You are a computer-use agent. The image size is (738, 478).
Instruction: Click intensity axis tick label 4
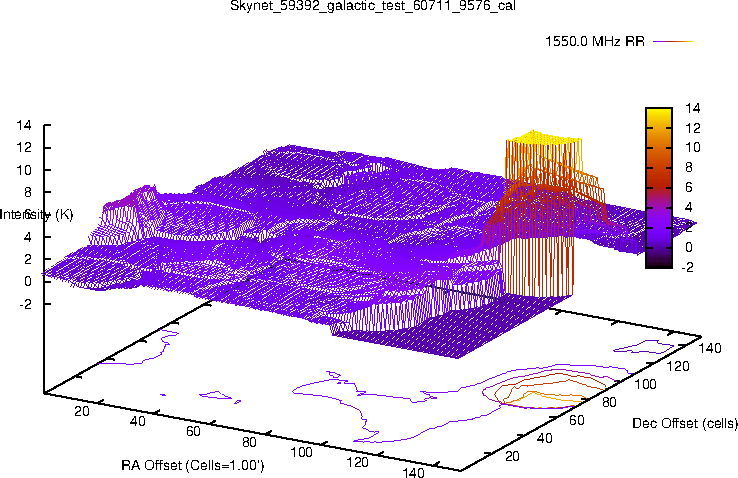coord(27,237)
